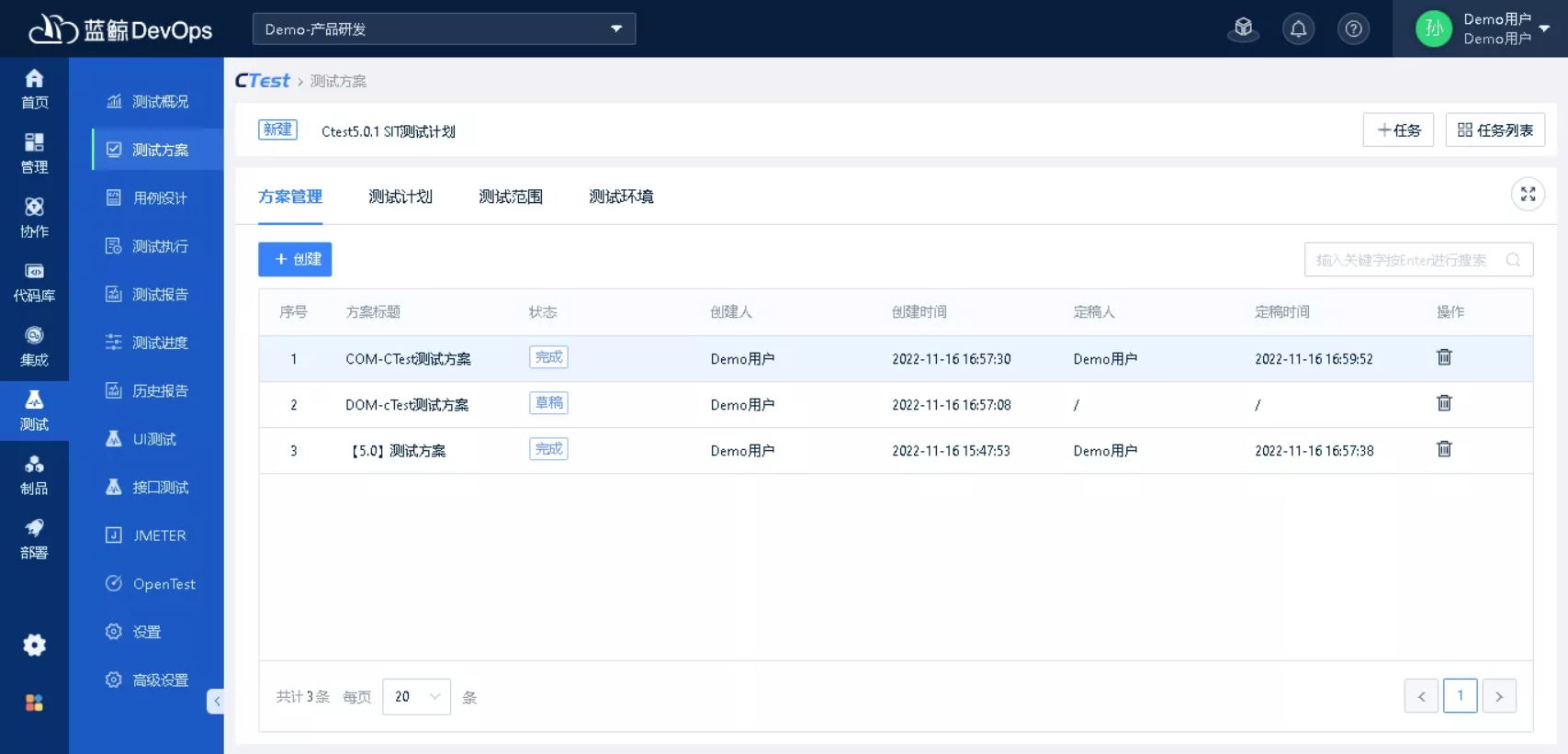This screenshot has height=754, width=1568.
Task: Go to next page in pagination
Action: click(x=1499, y=697)
